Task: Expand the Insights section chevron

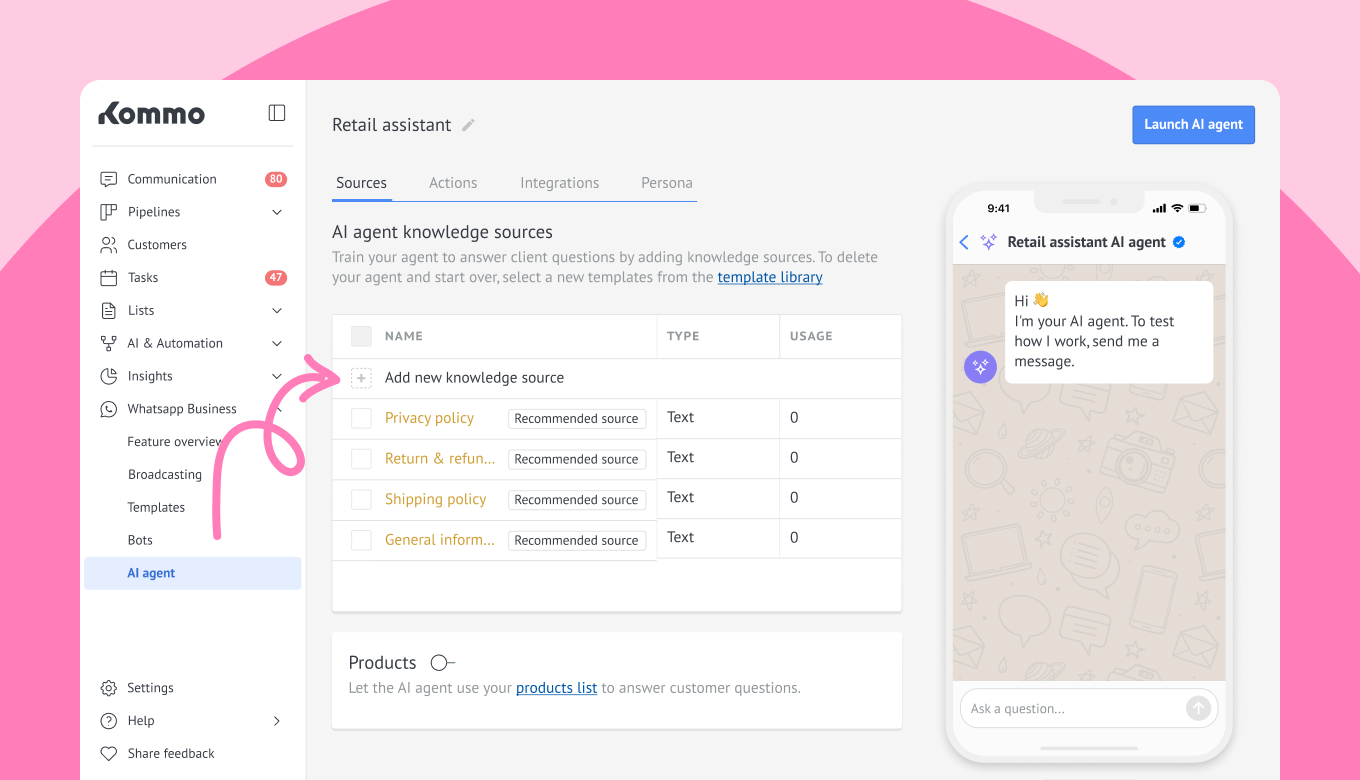Action: (277, 376)
